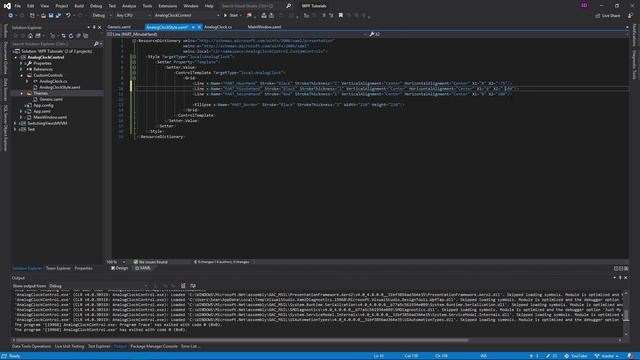Click the user account badge in title bar
640x360 pixels.
[584, 5]
